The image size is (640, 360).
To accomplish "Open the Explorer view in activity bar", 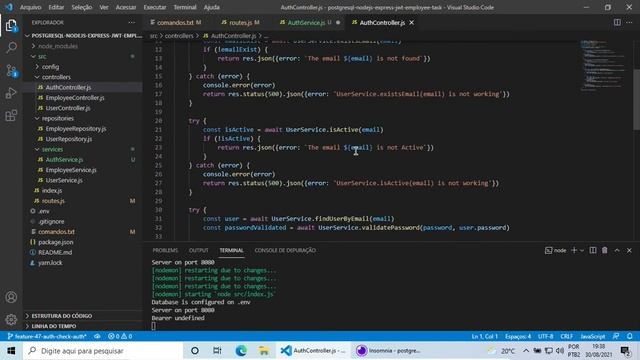I will click(x=11, y=26).
